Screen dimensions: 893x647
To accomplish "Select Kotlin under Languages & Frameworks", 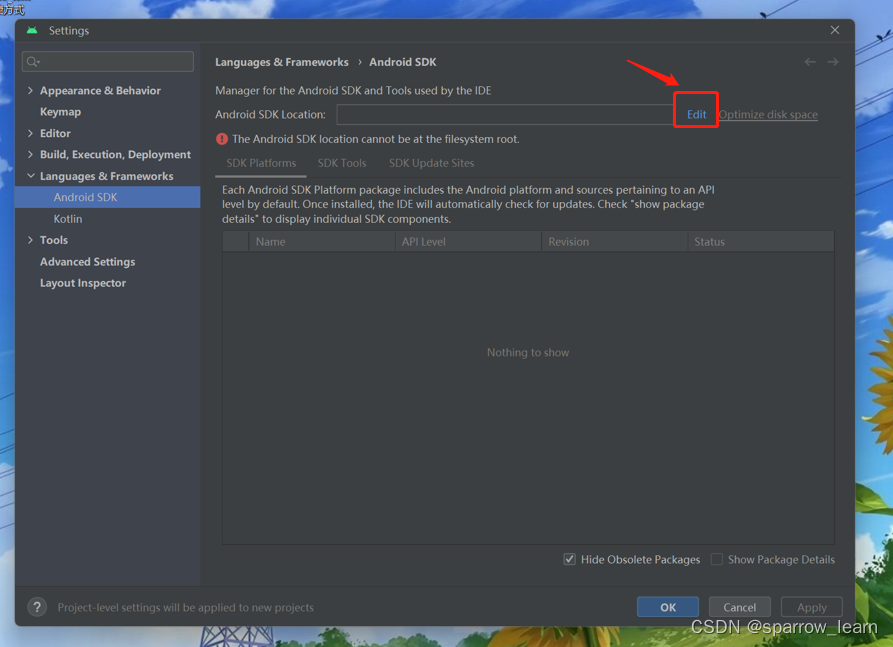I will tap(68, 219).
